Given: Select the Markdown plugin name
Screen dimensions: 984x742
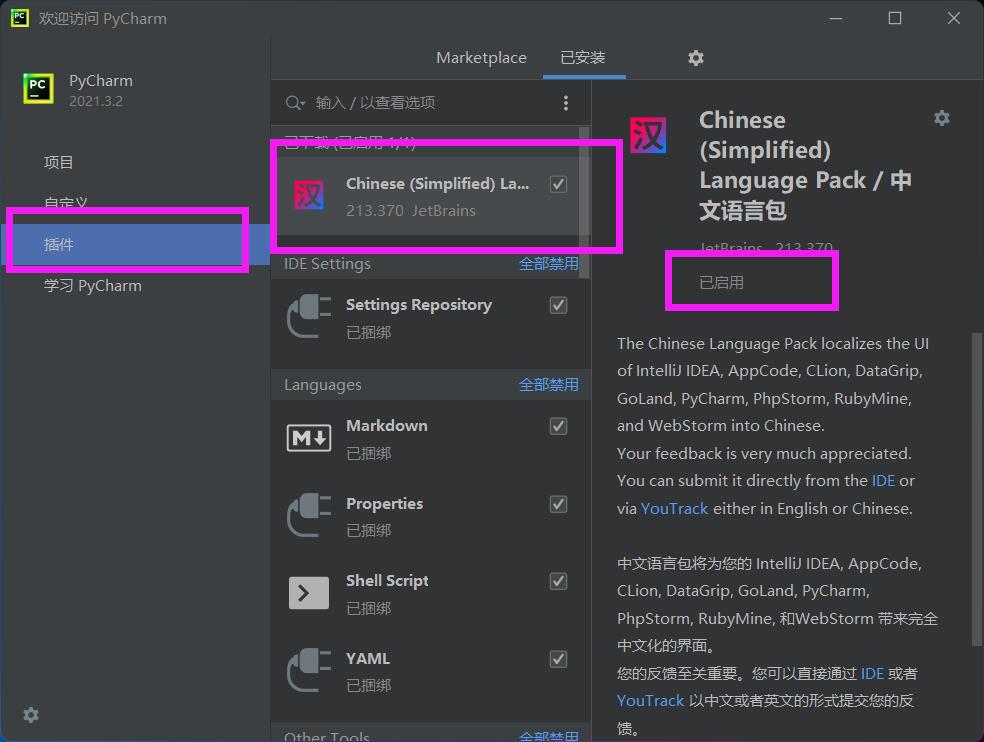Looking at the screenshot, I should coord(387,426).
